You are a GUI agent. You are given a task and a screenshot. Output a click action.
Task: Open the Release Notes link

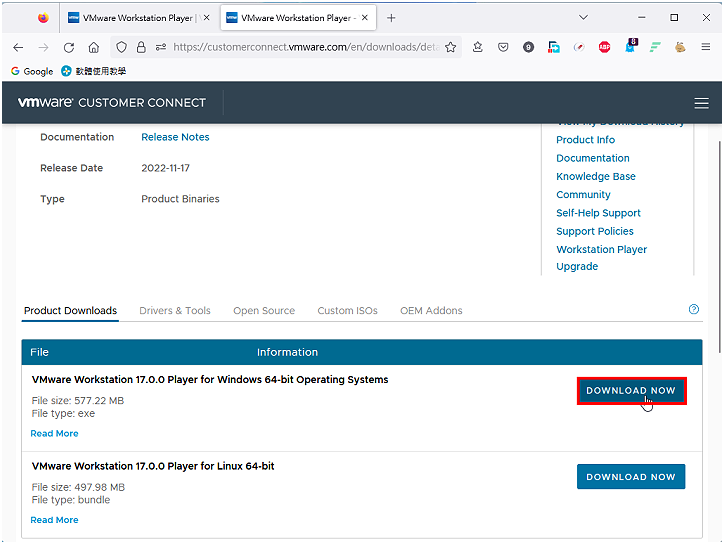tap(175, 137)
